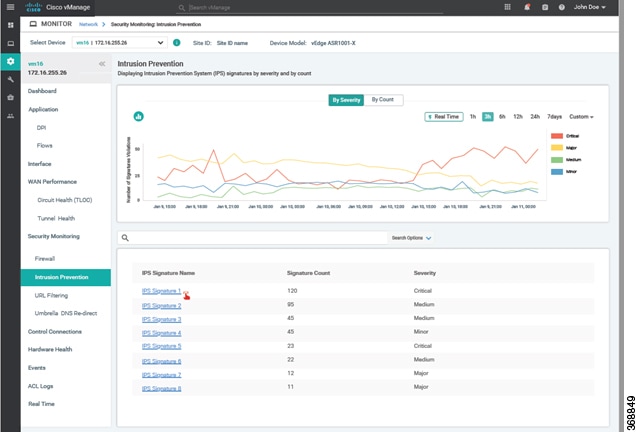This screenshot has height=432, width=636.
Task: Click the chart options icon above the graph
Action: pyautogui.click(x=138, y=116)
